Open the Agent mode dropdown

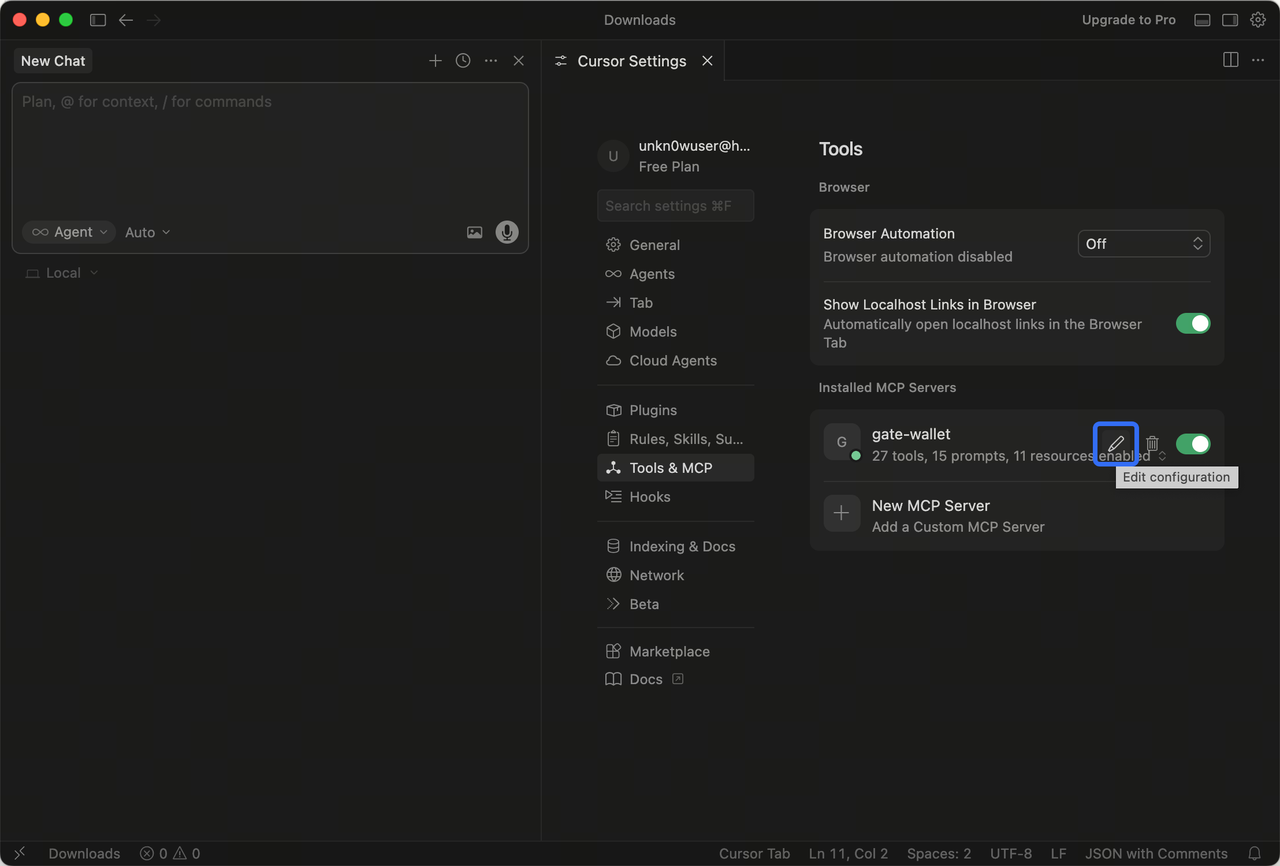pos(69,232)
